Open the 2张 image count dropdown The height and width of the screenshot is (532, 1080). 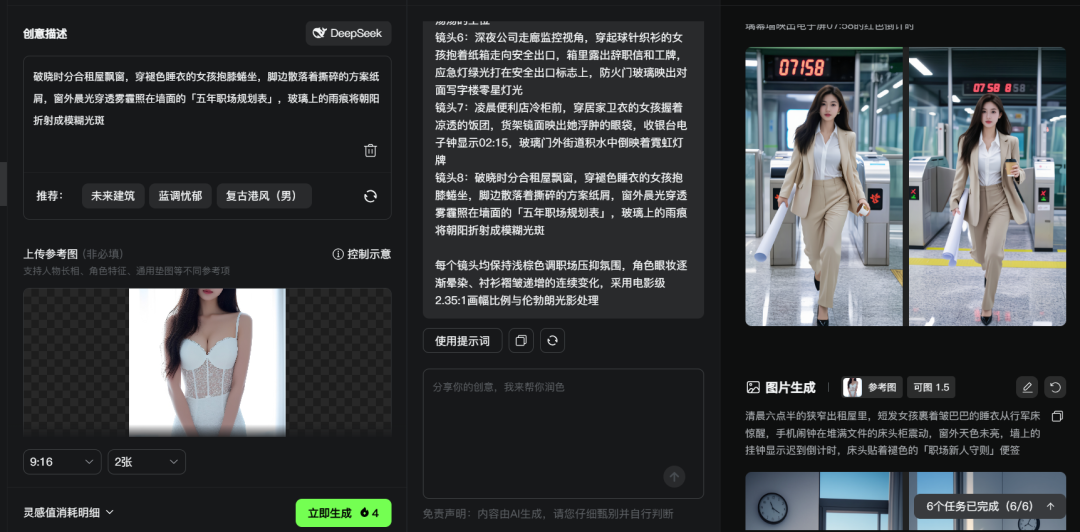tap(147, 462)
